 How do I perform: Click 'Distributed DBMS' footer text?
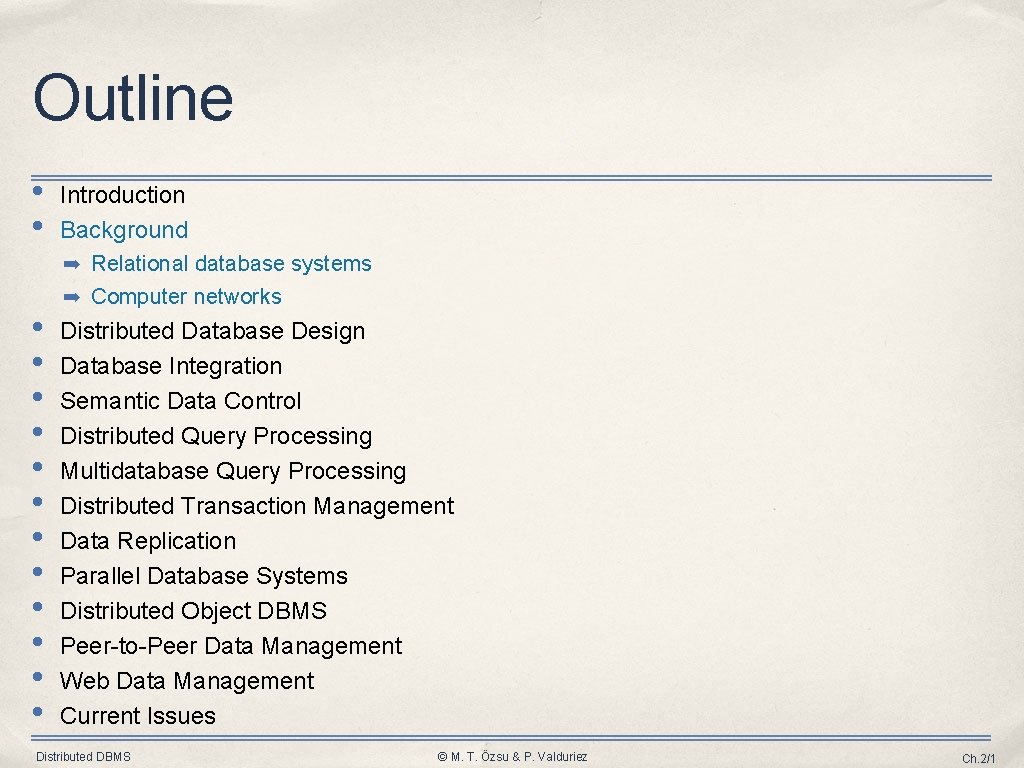click(x=84, y=757)
